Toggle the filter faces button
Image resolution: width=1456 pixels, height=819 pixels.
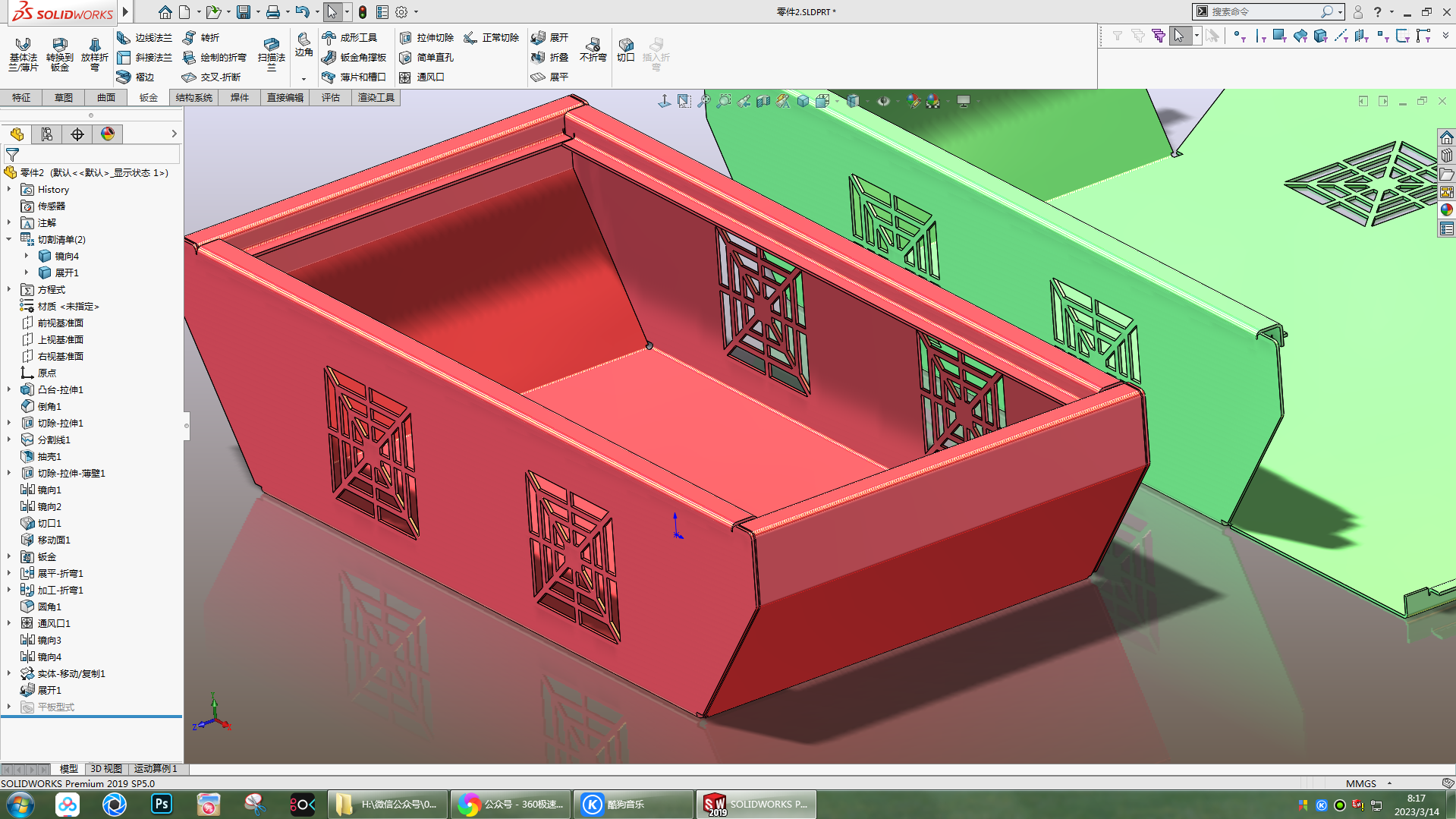tap(1280, 36)
